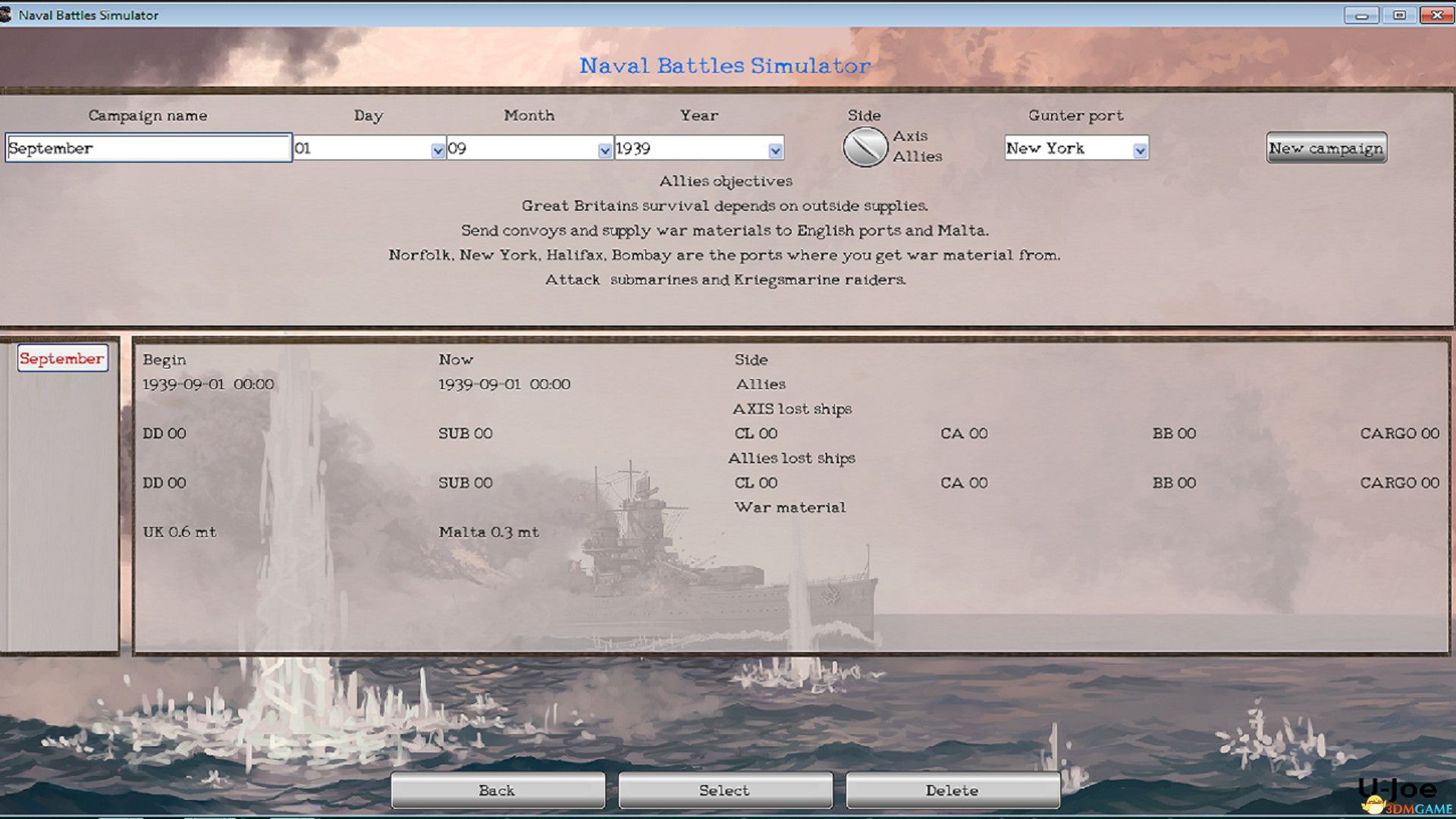Image resolution: width=1456 pixels, height=819 pixels.
Task: Click the app icon in the title bar
Action: pos(7,14)
